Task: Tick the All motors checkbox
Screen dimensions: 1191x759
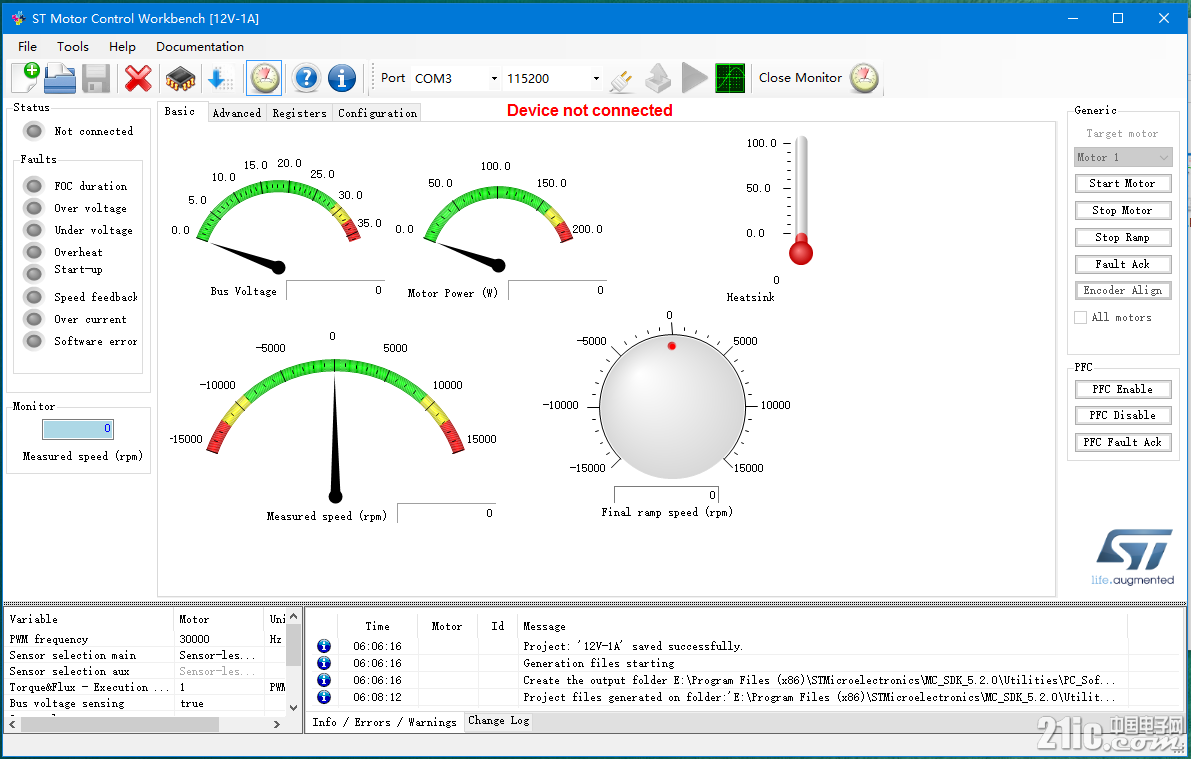Action: pyautogui.click(x=1081, y=318)
